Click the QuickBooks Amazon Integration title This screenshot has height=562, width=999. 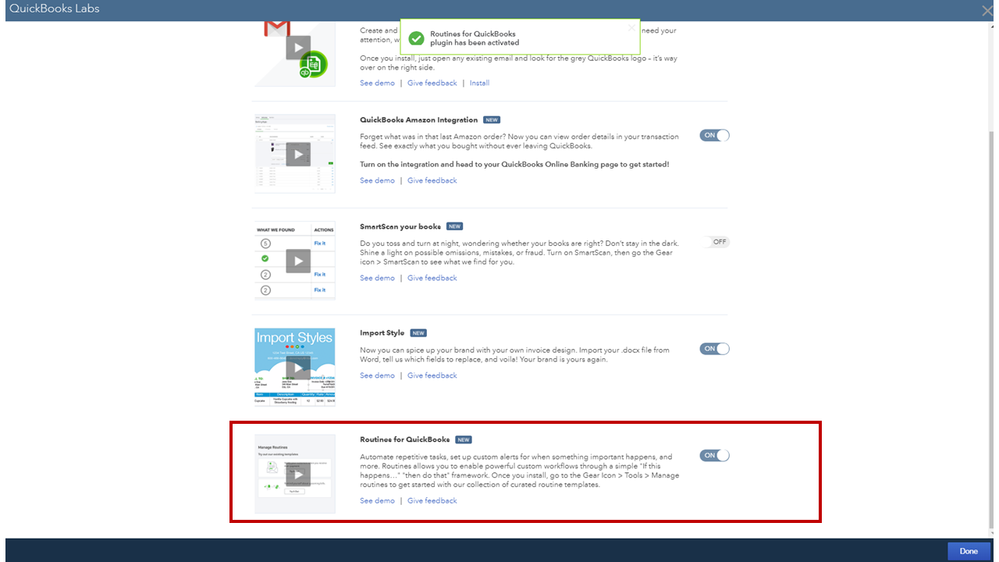(x=419, y=120)
